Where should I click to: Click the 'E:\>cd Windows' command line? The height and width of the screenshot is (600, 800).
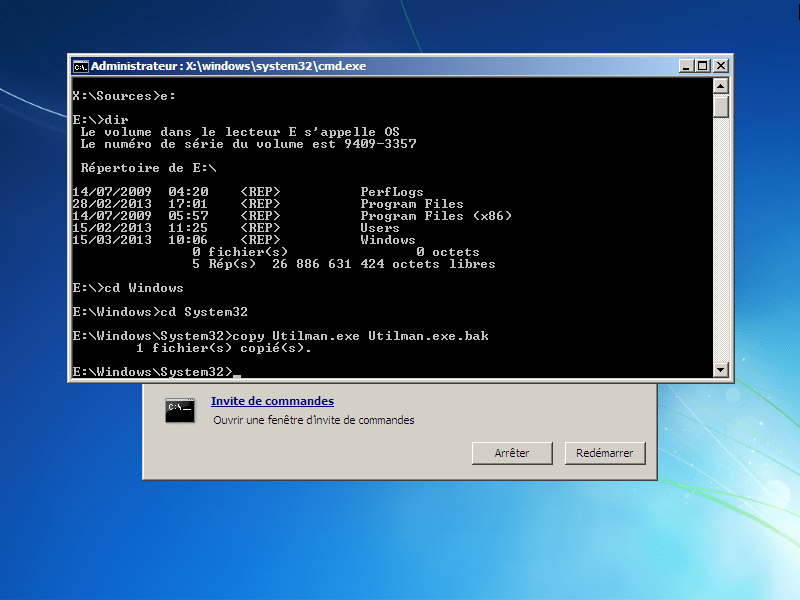(128, 288)
